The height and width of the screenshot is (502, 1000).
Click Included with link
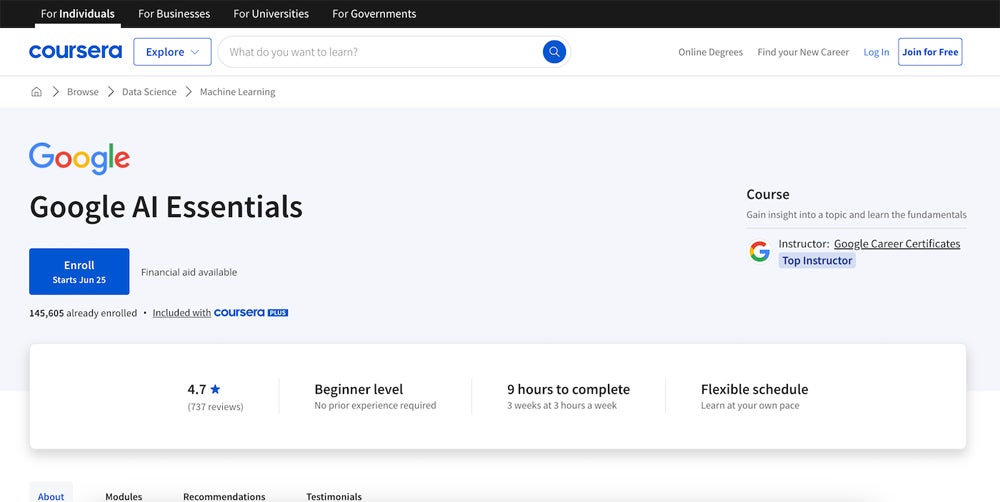pyautogui.click(x=182, y=313)
